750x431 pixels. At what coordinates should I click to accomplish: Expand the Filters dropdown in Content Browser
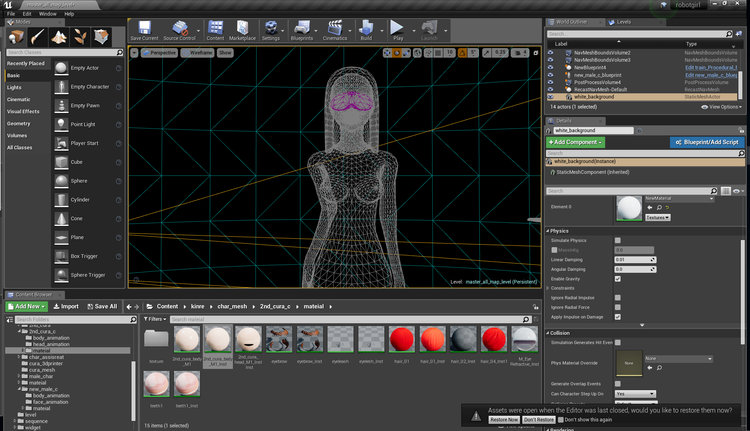pos(155,319)
